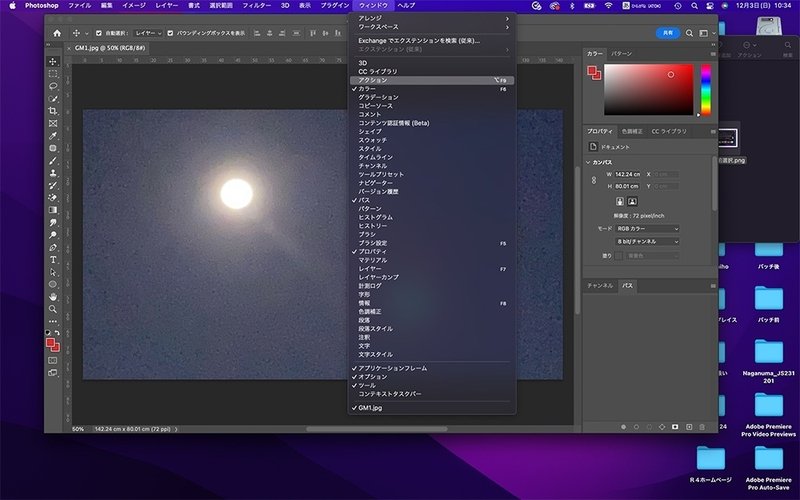The width and height of the screenshot is (800, 500).
Task: Choose ヒストリー in the Window menu
Action: point(432,226)
